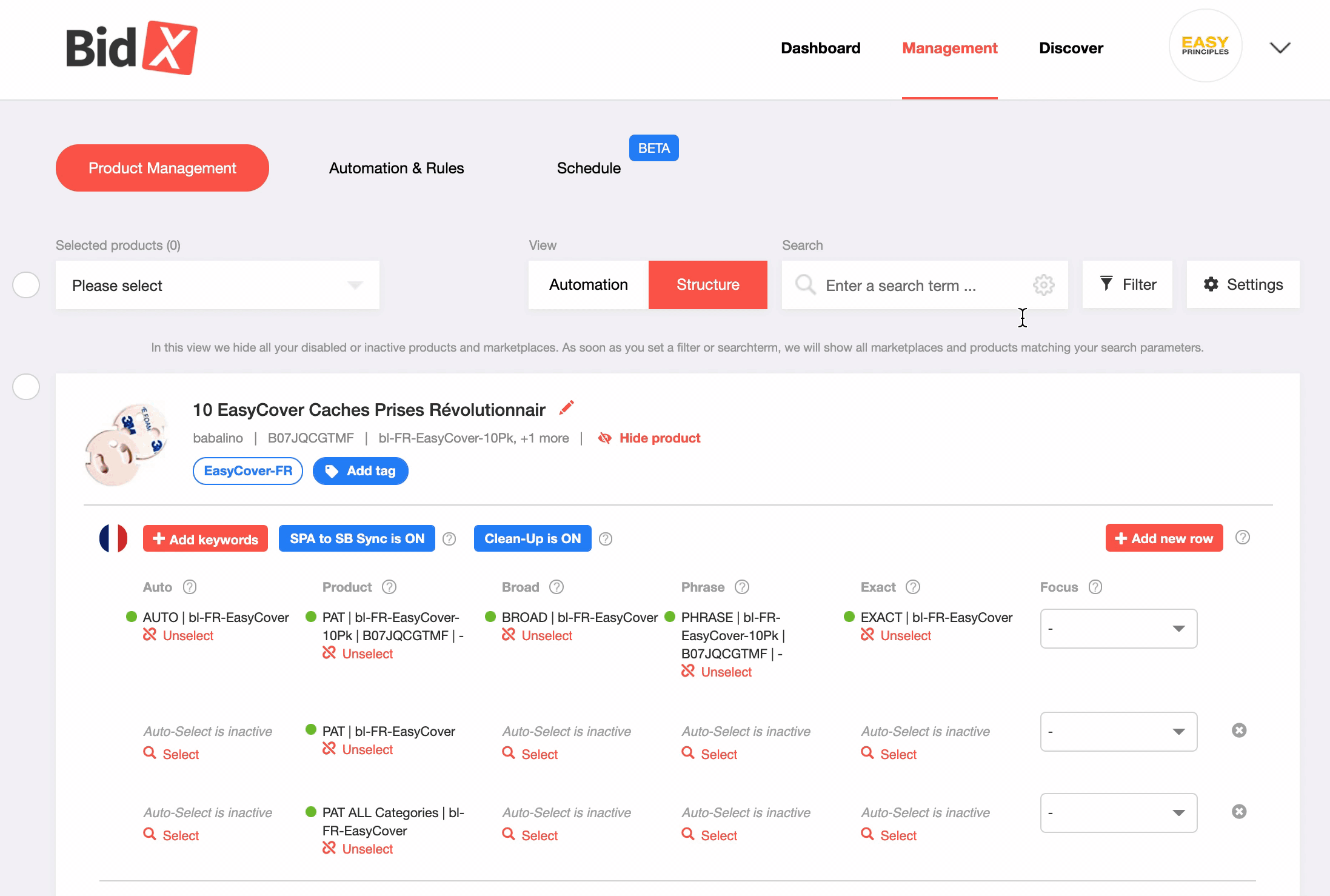
Task: Select Phrase campaign in PAT bl-FR-EasyCover row
Action: (x=710, y=754)
